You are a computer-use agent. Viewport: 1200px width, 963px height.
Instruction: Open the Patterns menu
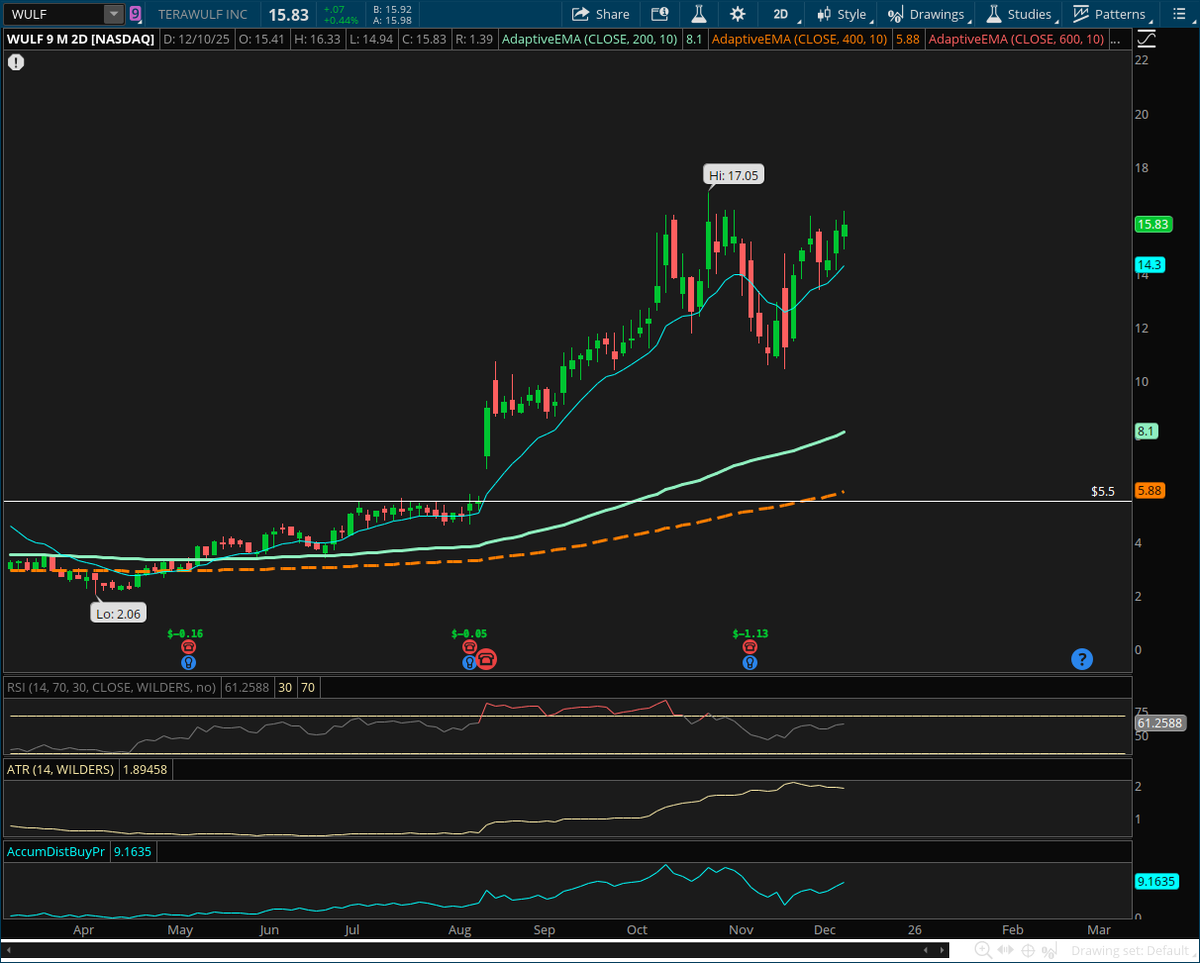tap(1112, 14)
